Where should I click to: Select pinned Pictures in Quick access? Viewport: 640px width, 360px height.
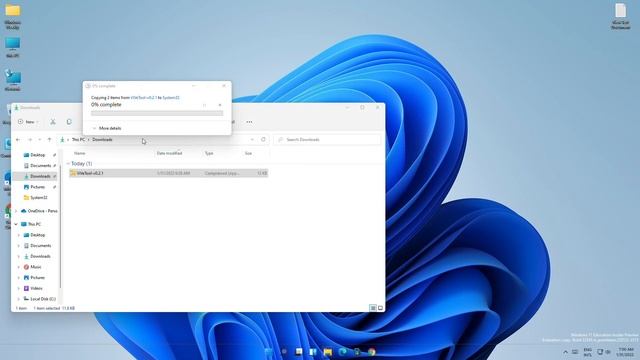(x=38, y=187)
